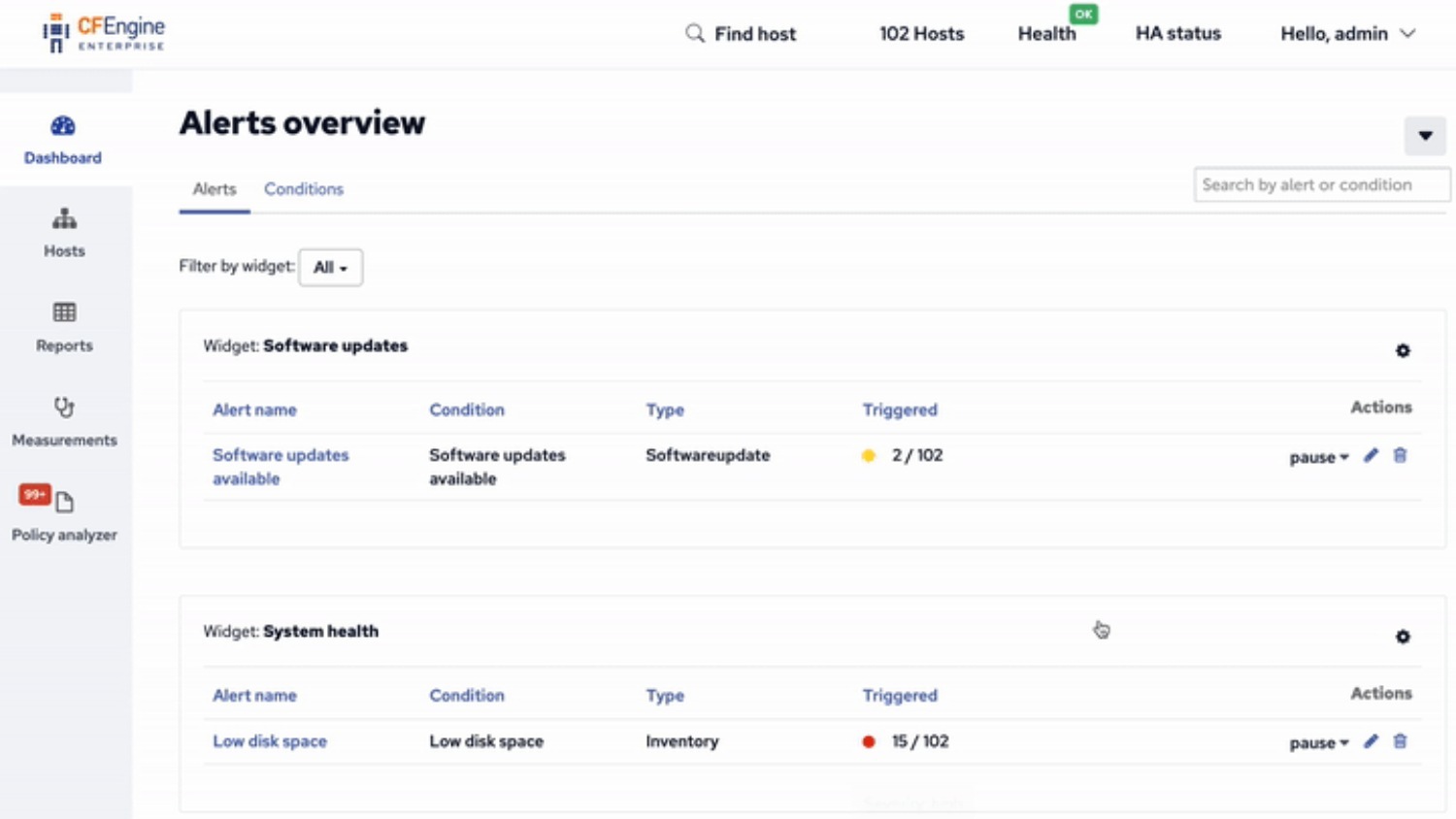Screen dimensions: 1456x819
Task: Click the Softwareupdate type cell
Action: [708, 455]
